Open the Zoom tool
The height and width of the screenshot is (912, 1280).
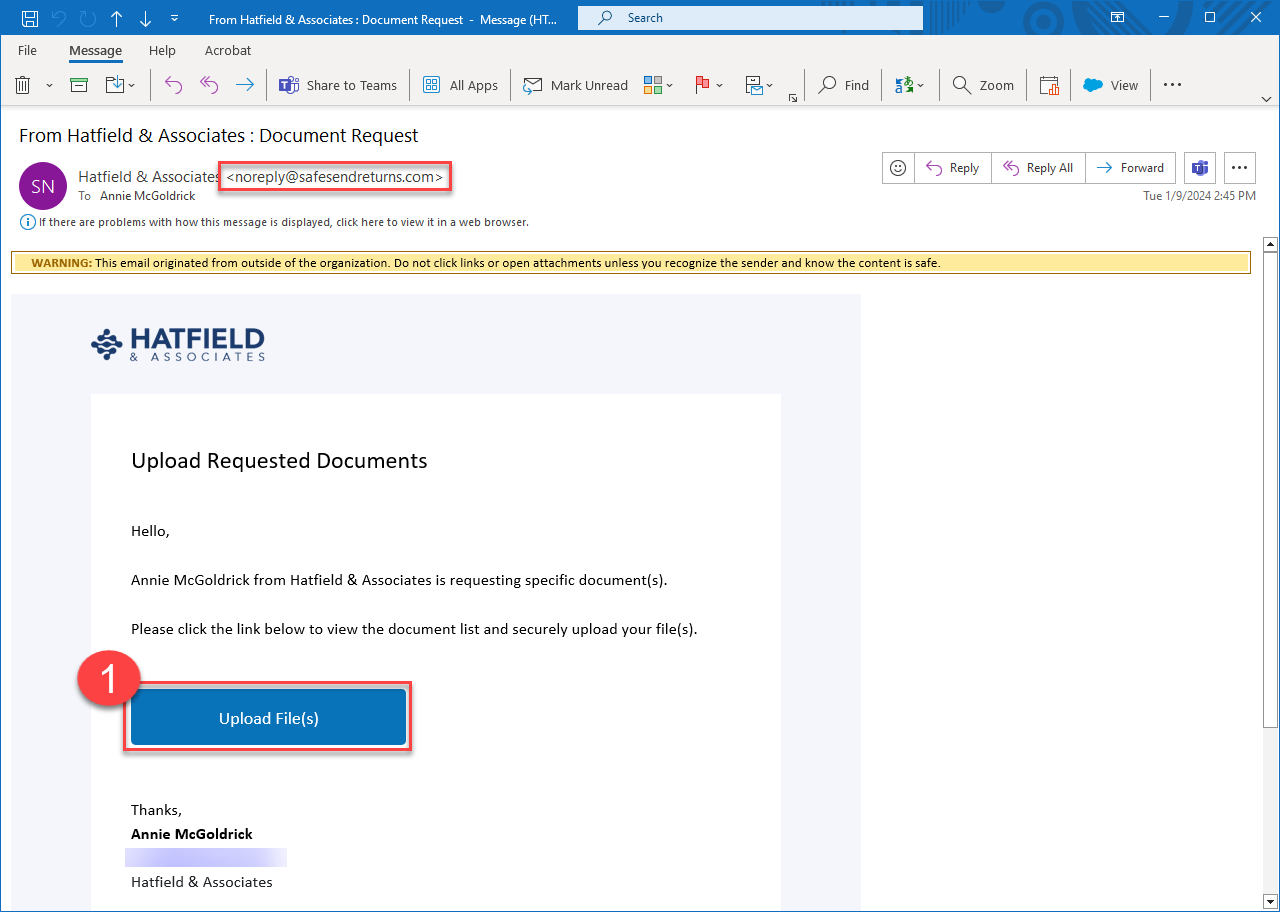click(x=982, y=85)
